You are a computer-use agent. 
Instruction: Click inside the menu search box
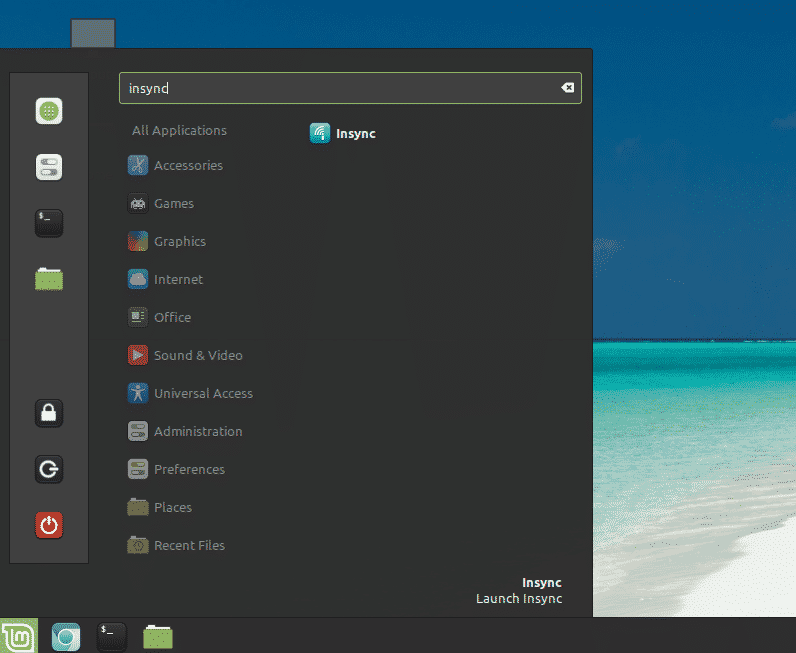click(340, 88)
